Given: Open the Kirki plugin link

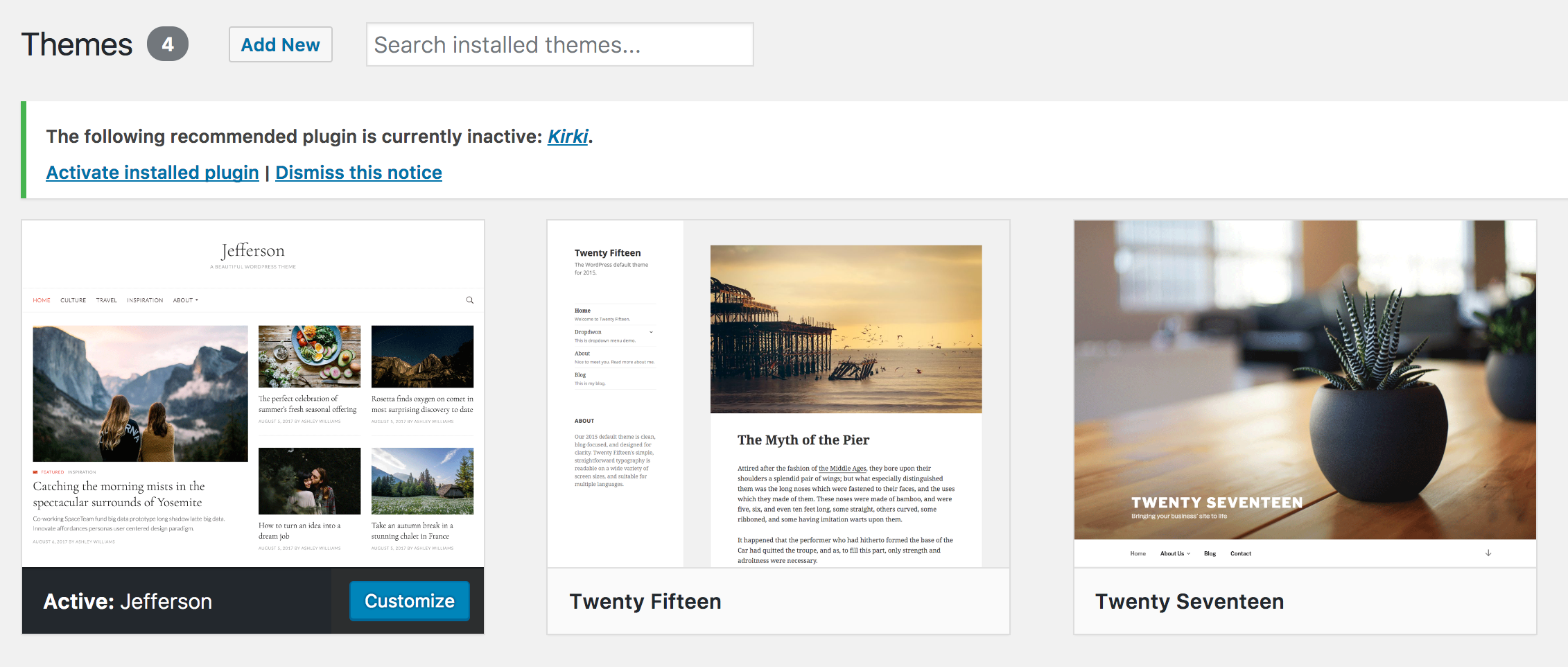Looking at the screenshot, I should point(568,137).
